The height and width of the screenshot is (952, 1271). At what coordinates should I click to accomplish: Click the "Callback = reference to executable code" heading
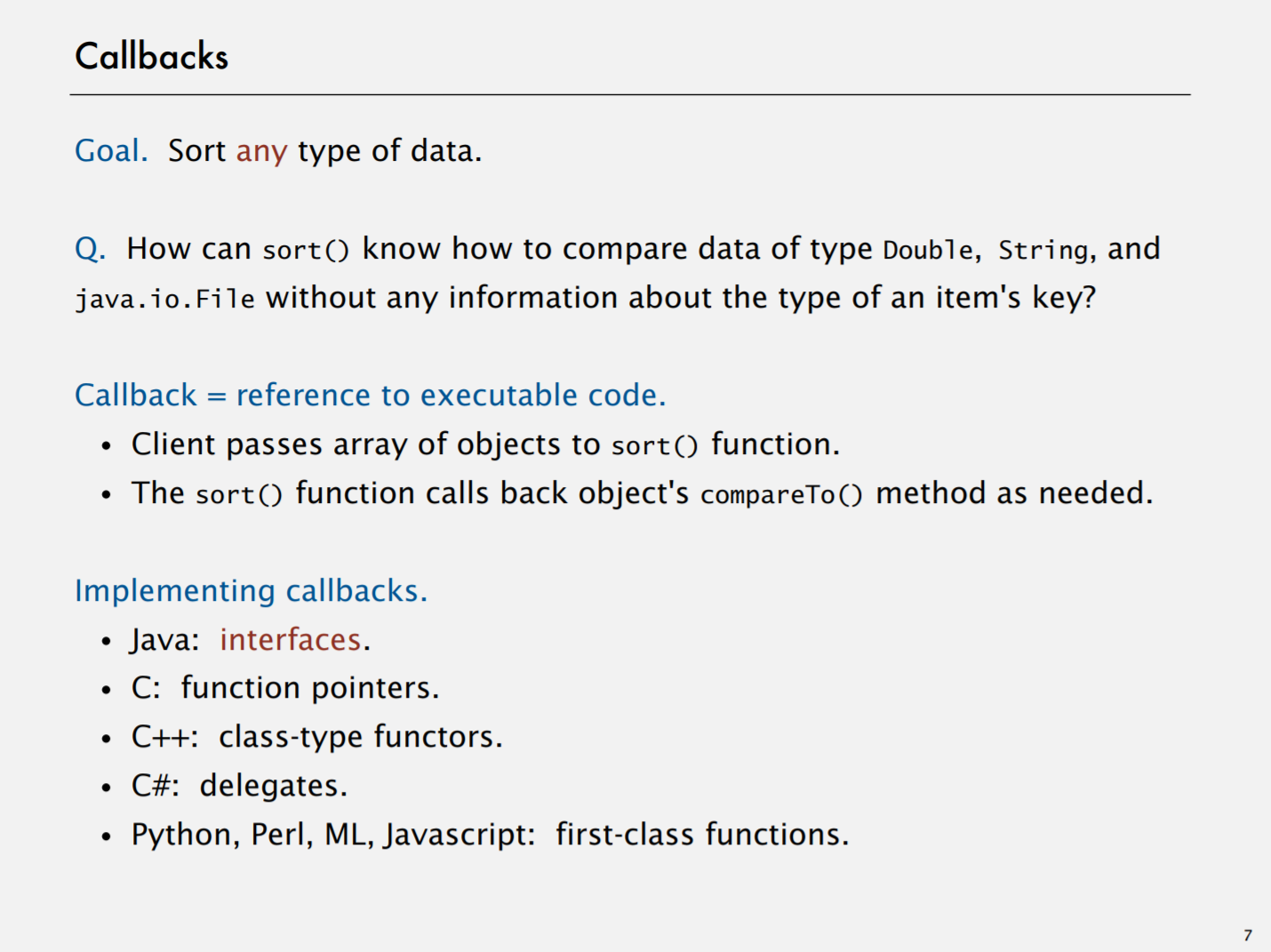click(370, 396)
